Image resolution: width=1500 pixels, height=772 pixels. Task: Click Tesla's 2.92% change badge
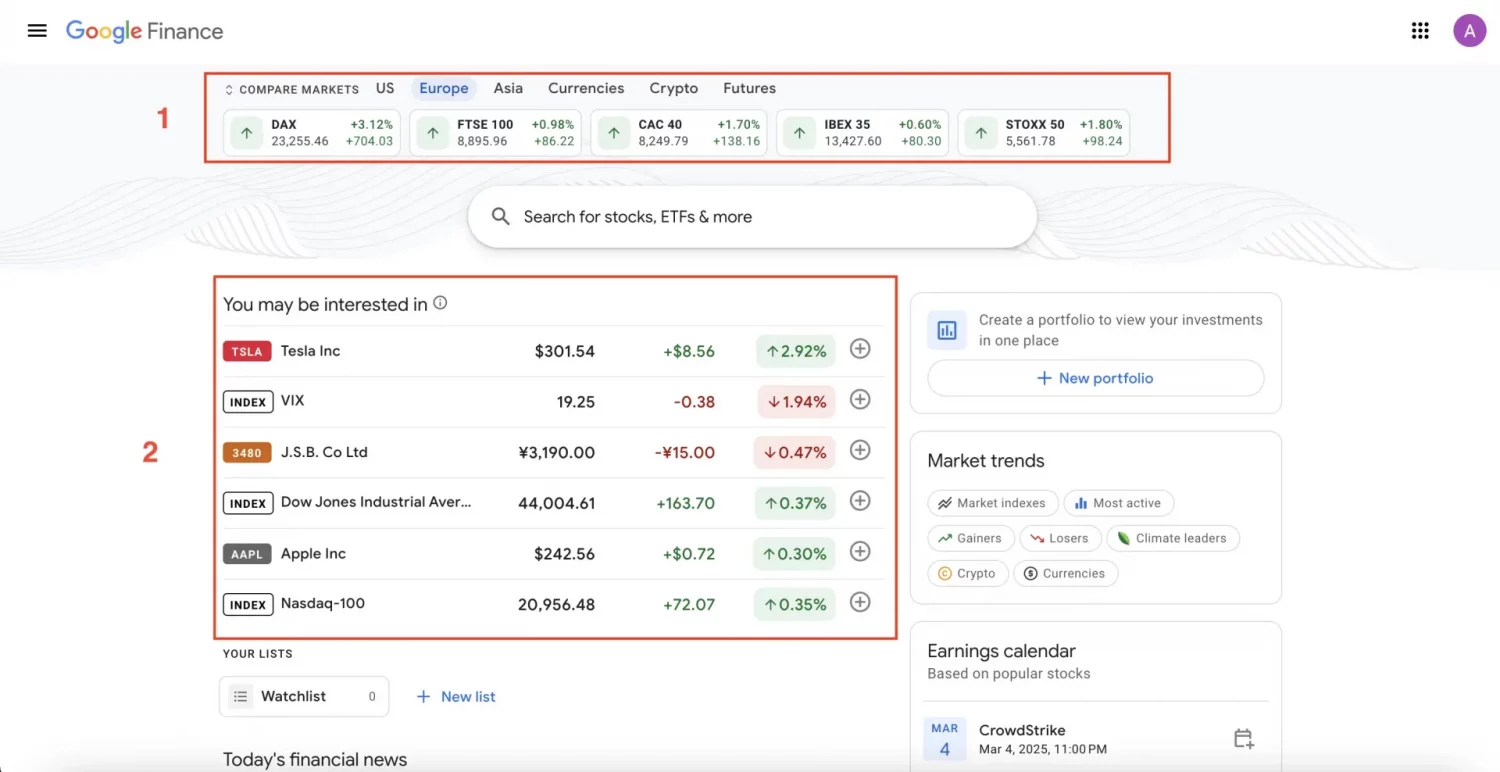(795, 351)
